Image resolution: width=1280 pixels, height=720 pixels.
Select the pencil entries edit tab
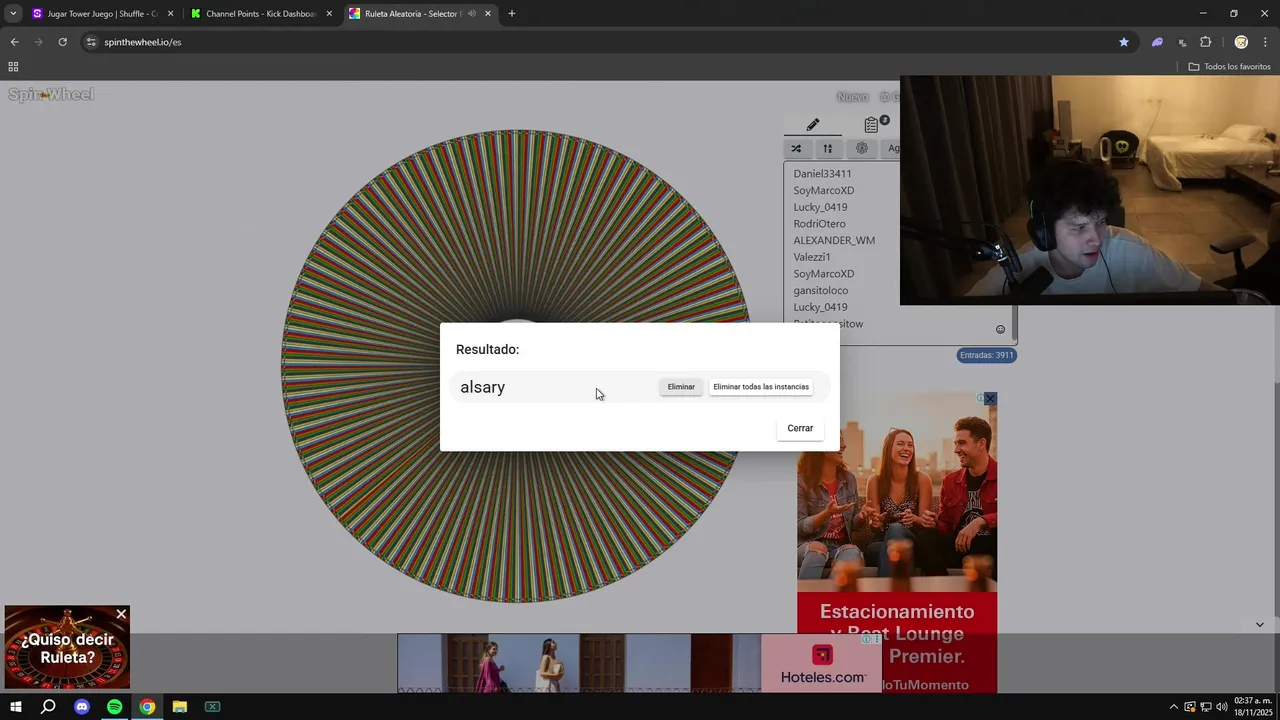point(812,125)
